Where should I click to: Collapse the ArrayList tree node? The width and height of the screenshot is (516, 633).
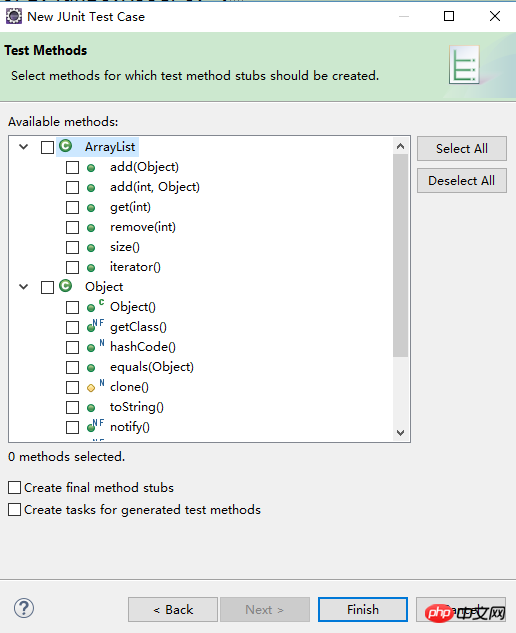pos(24,147)
